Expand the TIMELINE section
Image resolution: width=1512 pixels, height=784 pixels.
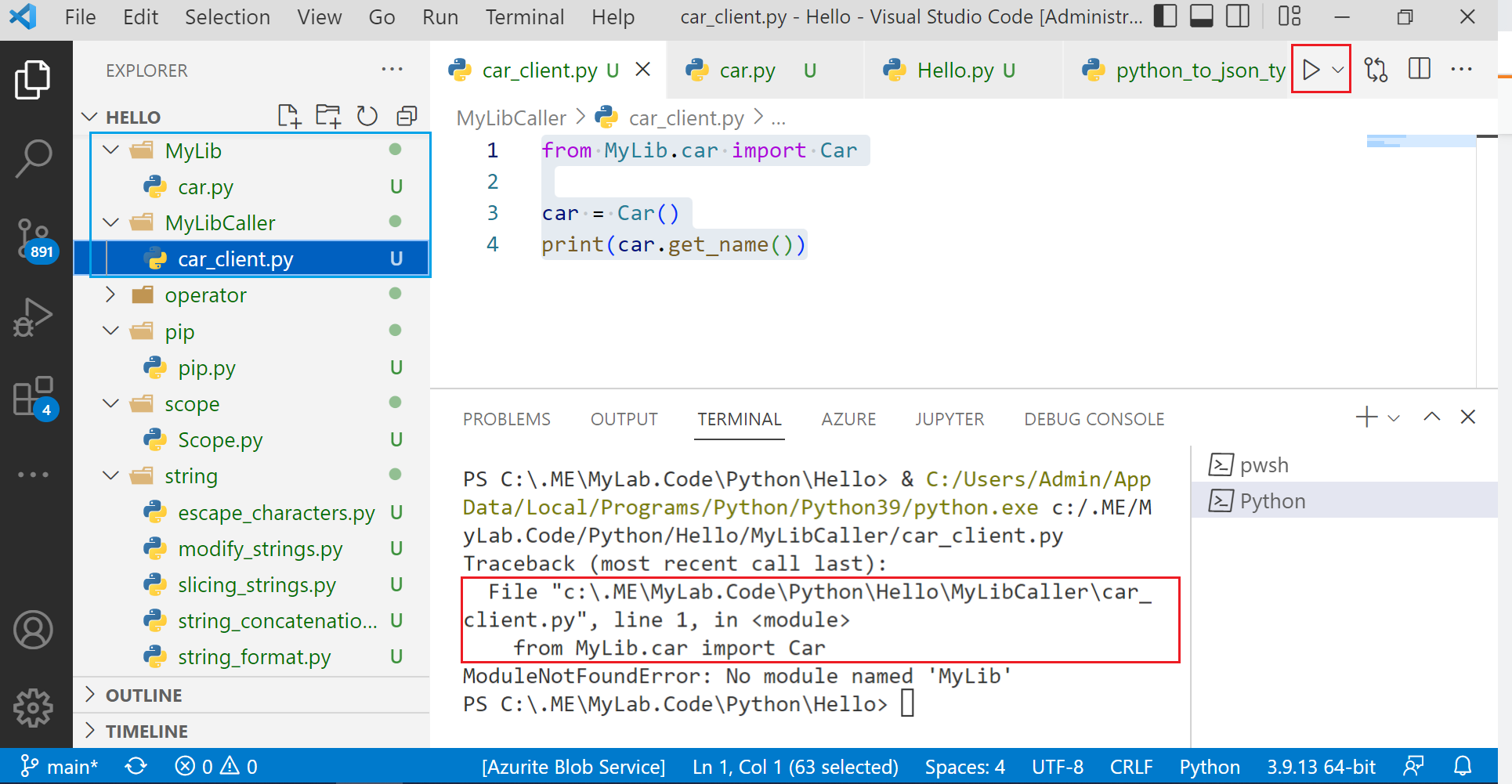(x=251, y=731)
